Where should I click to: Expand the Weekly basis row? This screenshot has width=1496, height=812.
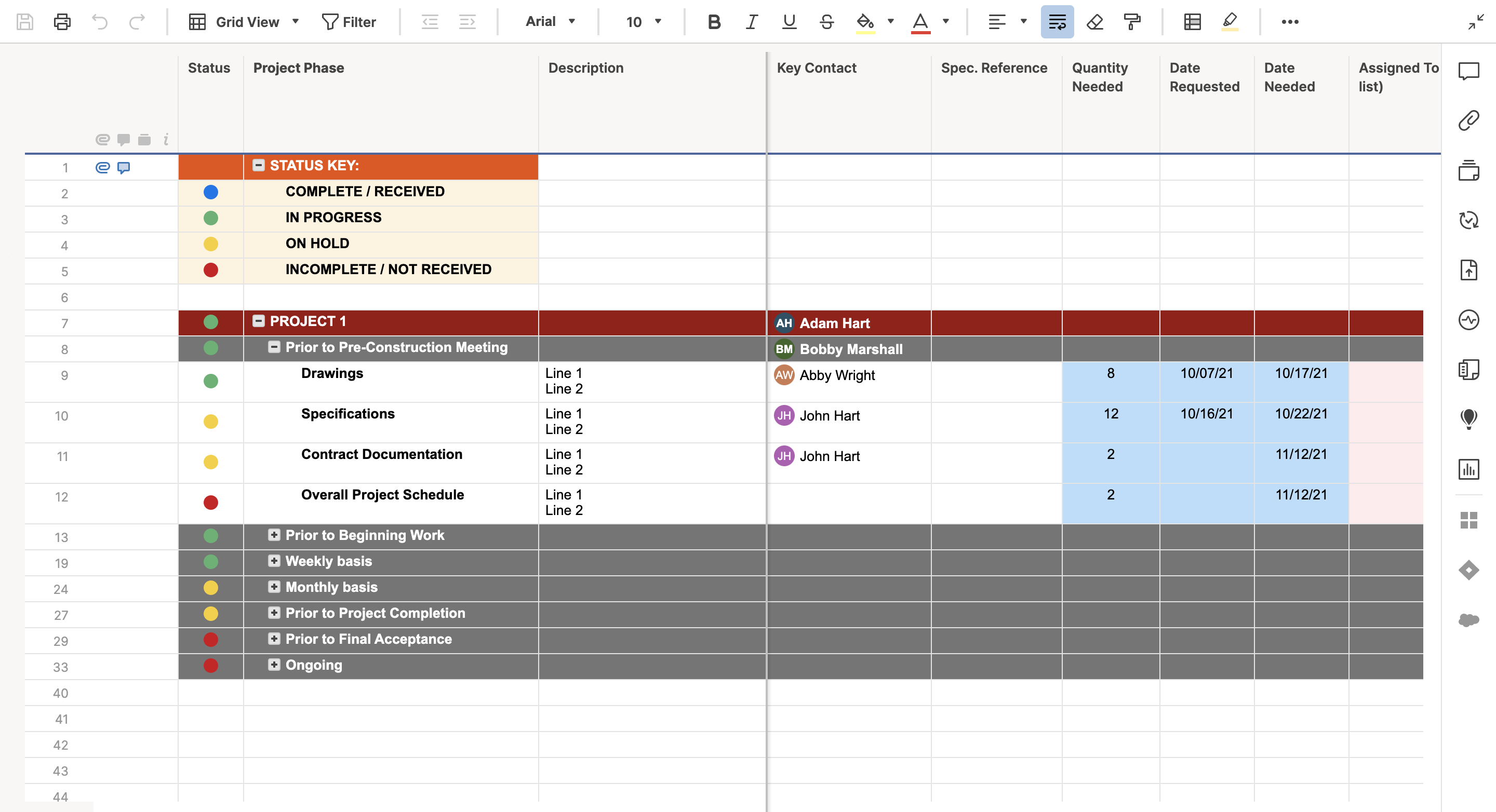274,561
